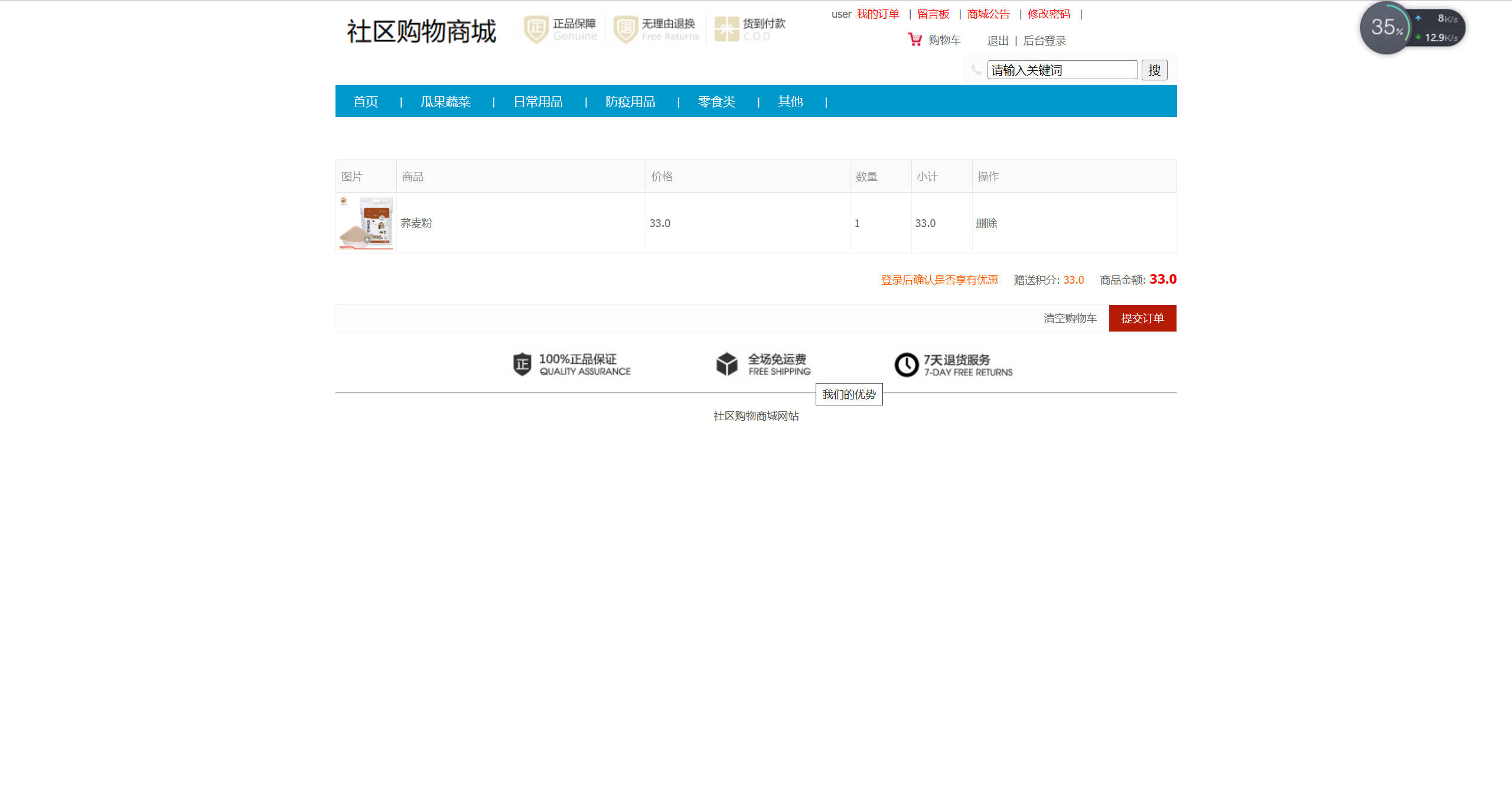Image resolution: width=1512 pixels, height=812 pixels.
Task: Open 我的订单 to view orders
Action: (878, 14)
